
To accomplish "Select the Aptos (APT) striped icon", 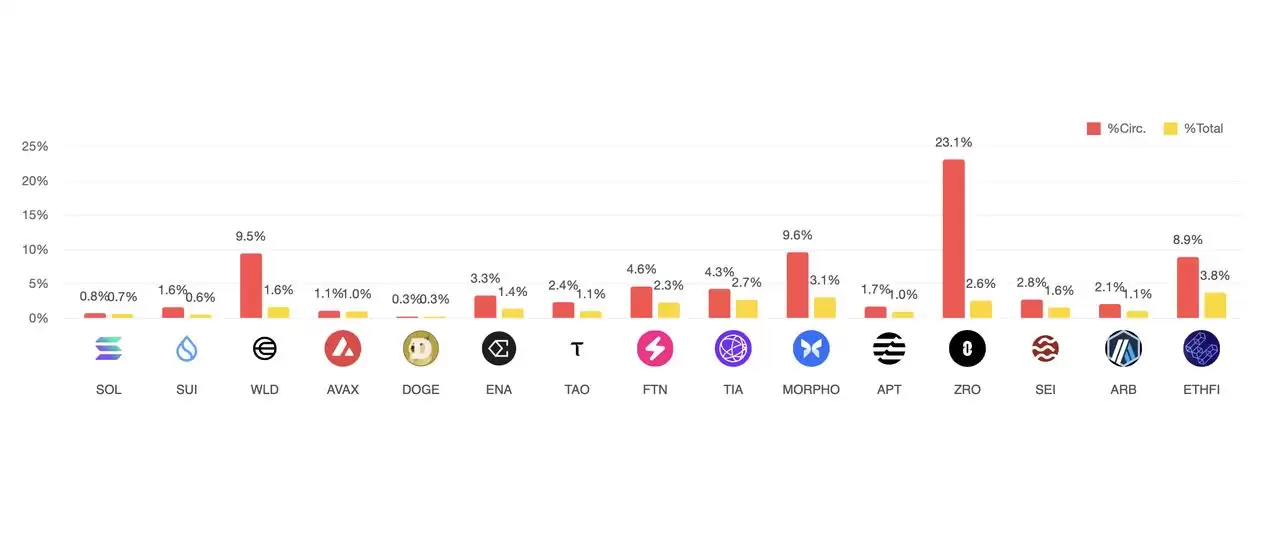I will pyautogui.click(x=889, y=348).
